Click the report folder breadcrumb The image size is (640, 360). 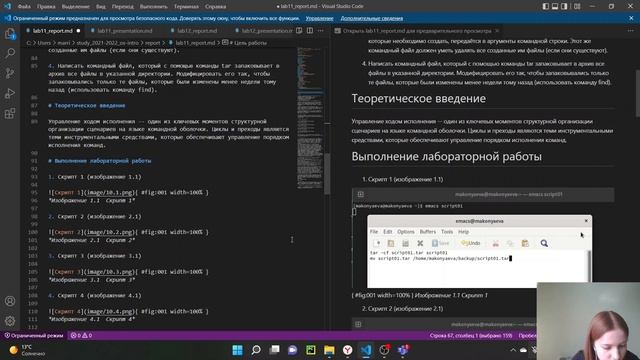[152, 43]
